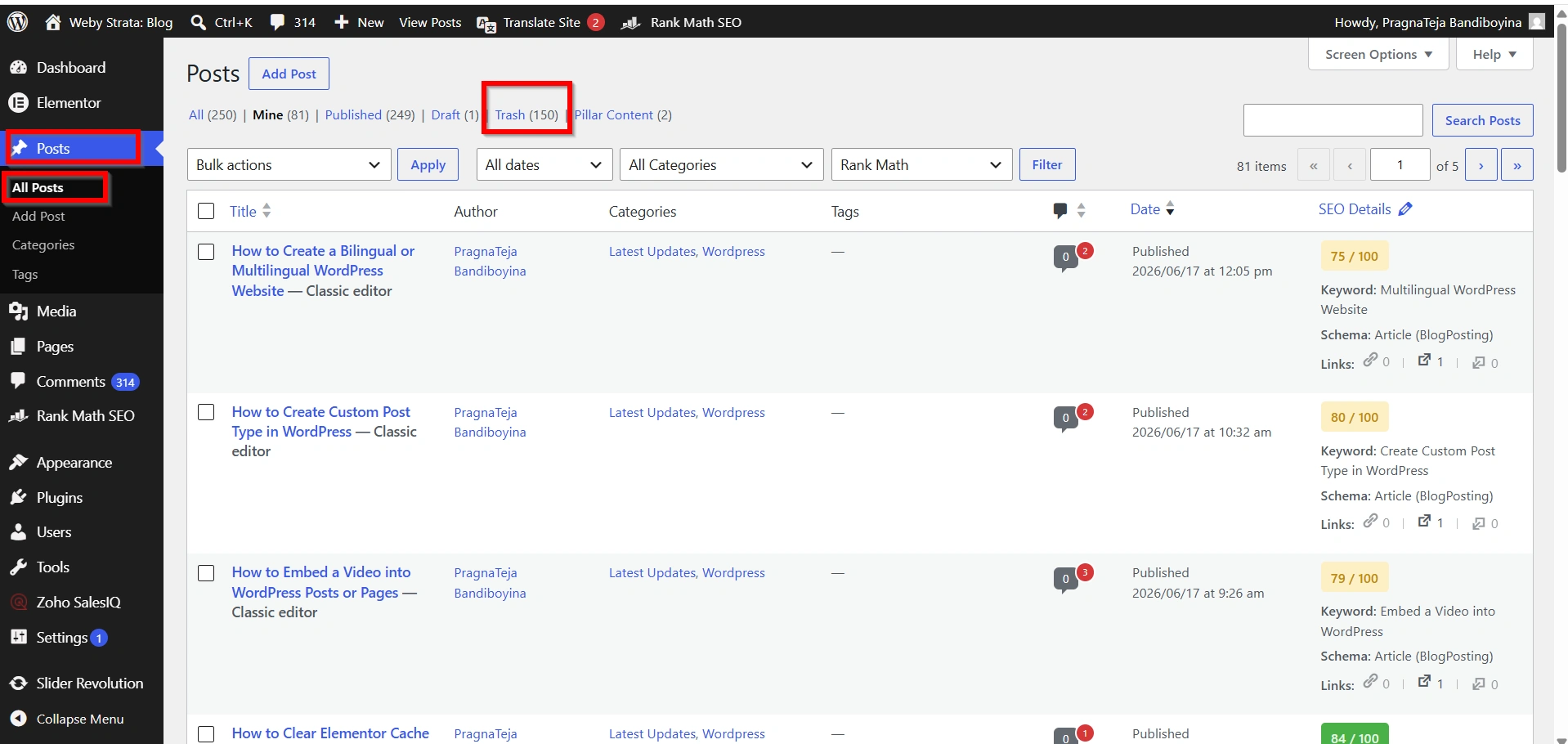
Task: Sort posts by comments arrows
Action: (1081, 210)
